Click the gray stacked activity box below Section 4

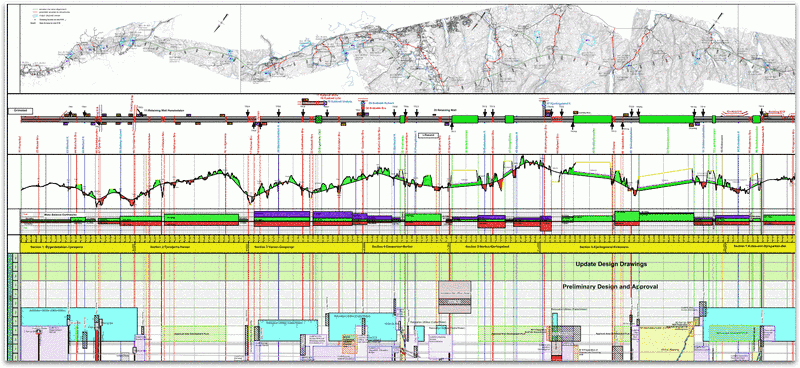455,297
